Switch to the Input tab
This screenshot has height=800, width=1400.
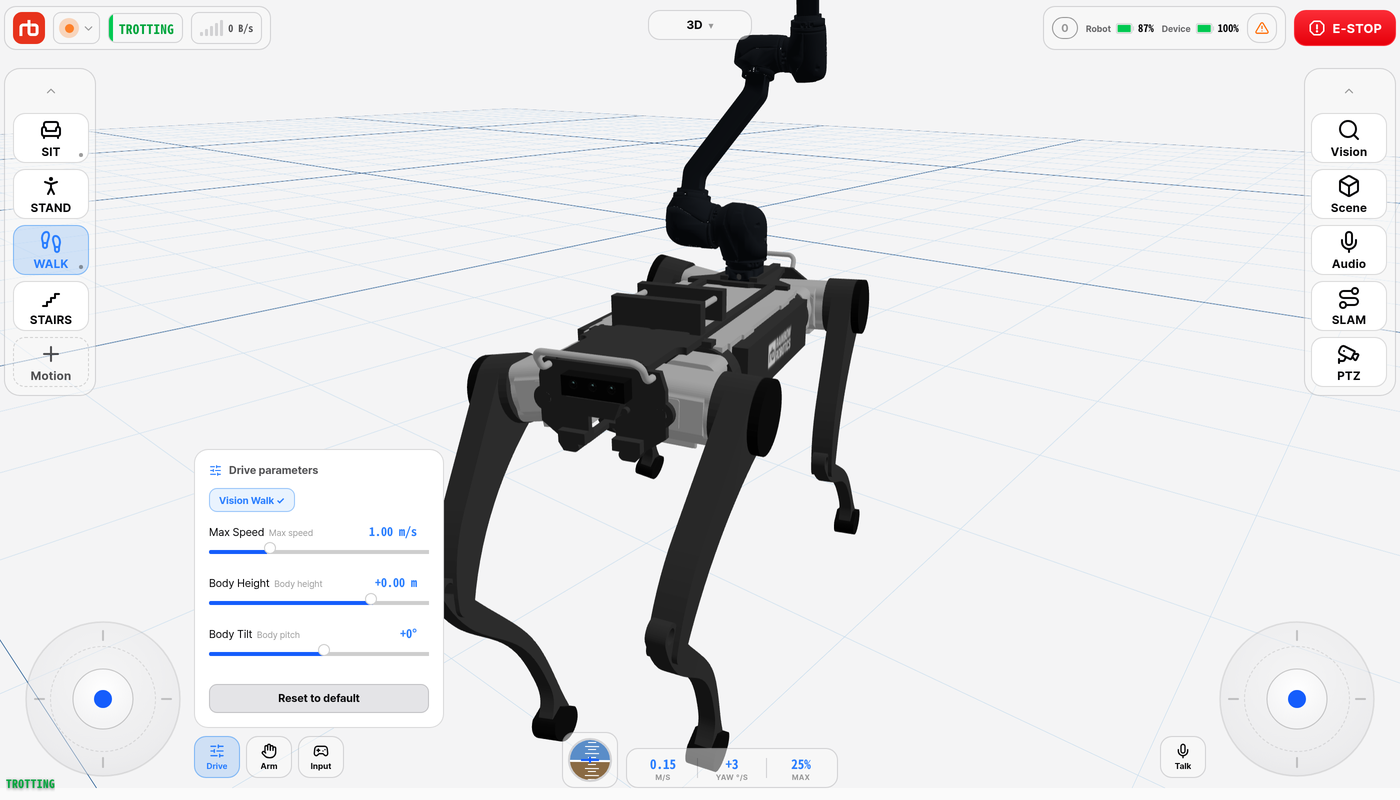pos(321,757)
